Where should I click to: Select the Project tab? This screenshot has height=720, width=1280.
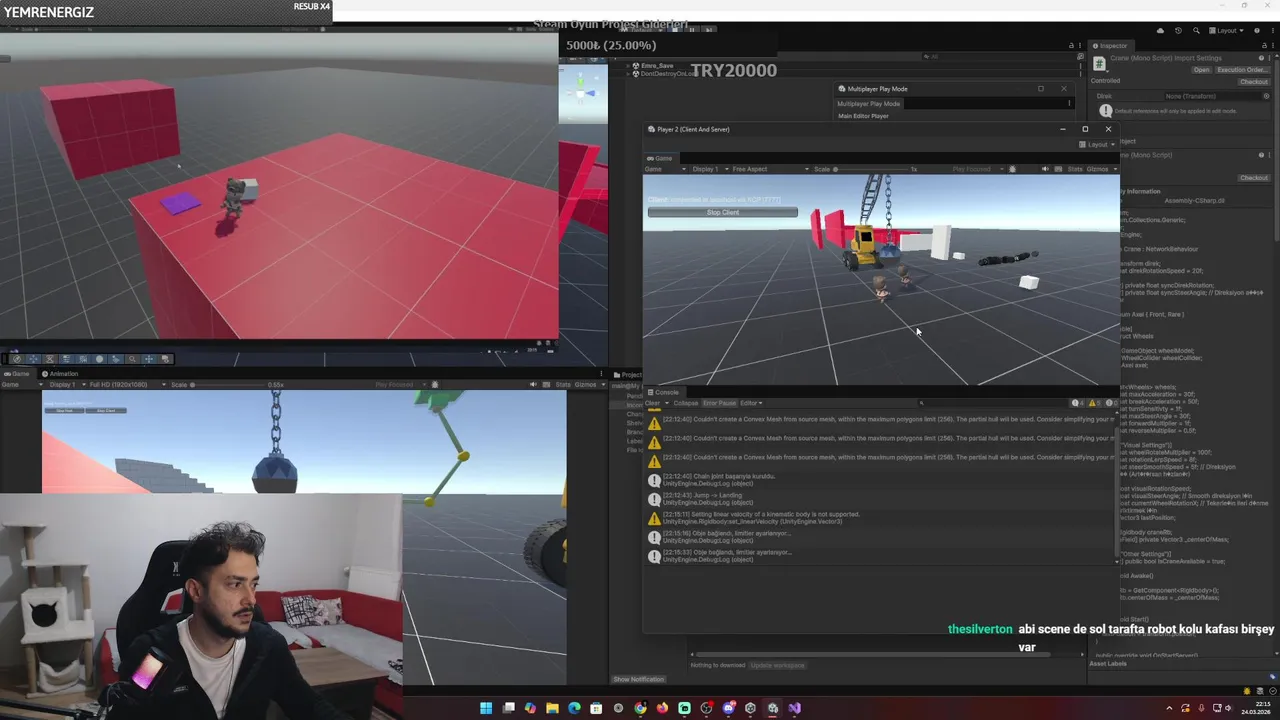click(x=629, y=374)
